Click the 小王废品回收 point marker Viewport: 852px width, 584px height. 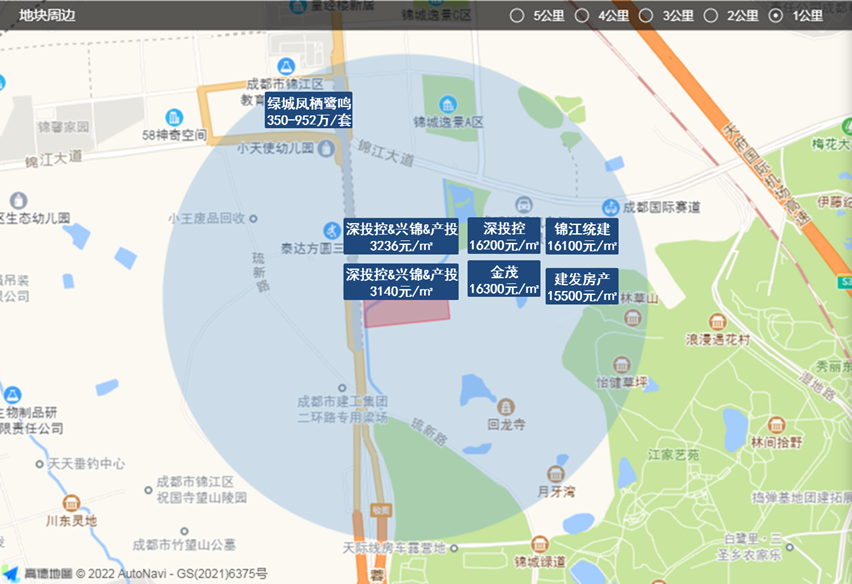[x=253, y=219]
